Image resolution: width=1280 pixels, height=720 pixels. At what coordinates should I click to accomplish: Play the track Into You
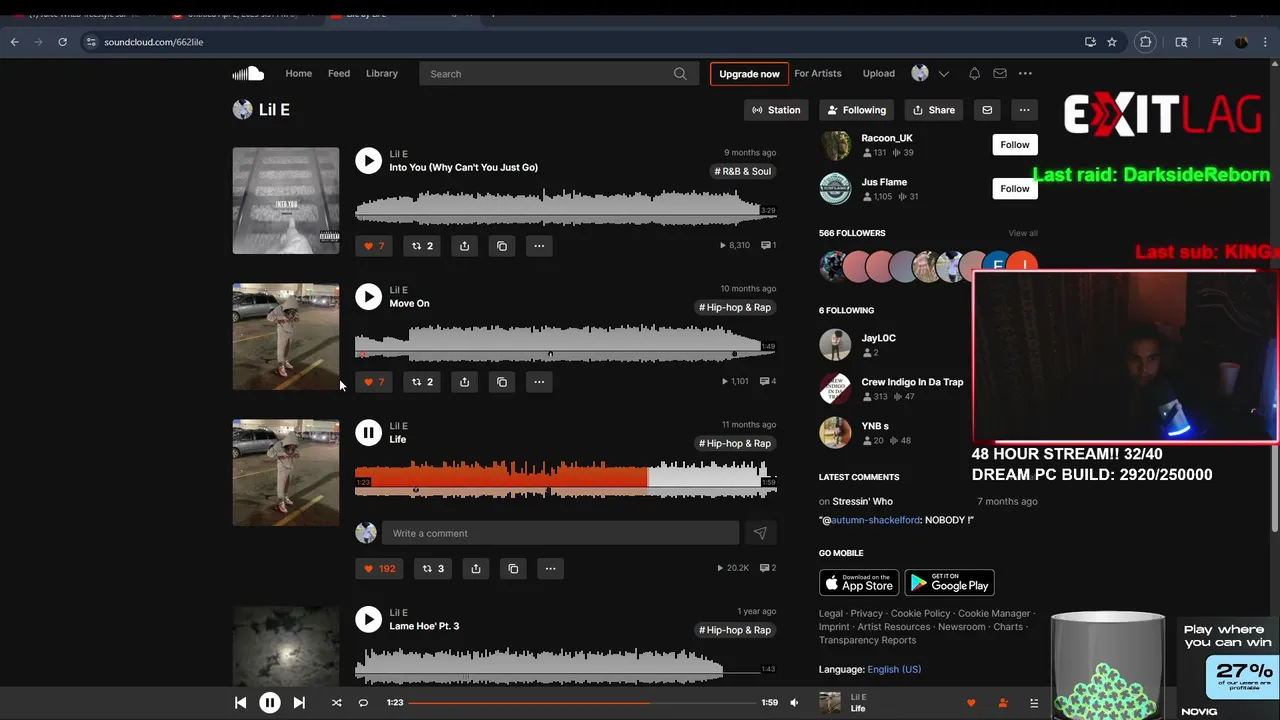tap(368, 161)
